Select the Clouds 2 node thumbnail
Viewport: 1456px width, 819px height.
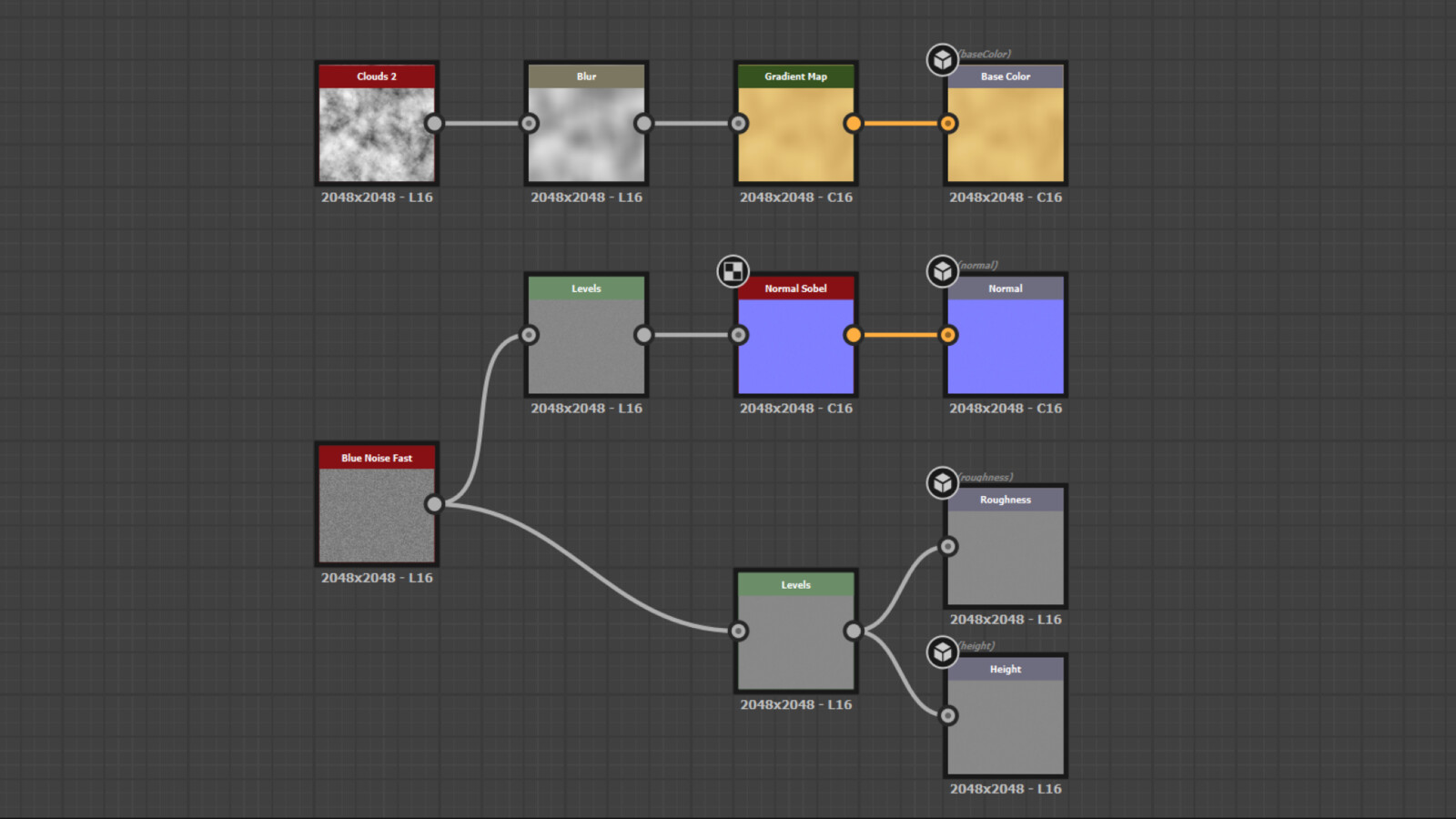(377, 134)
